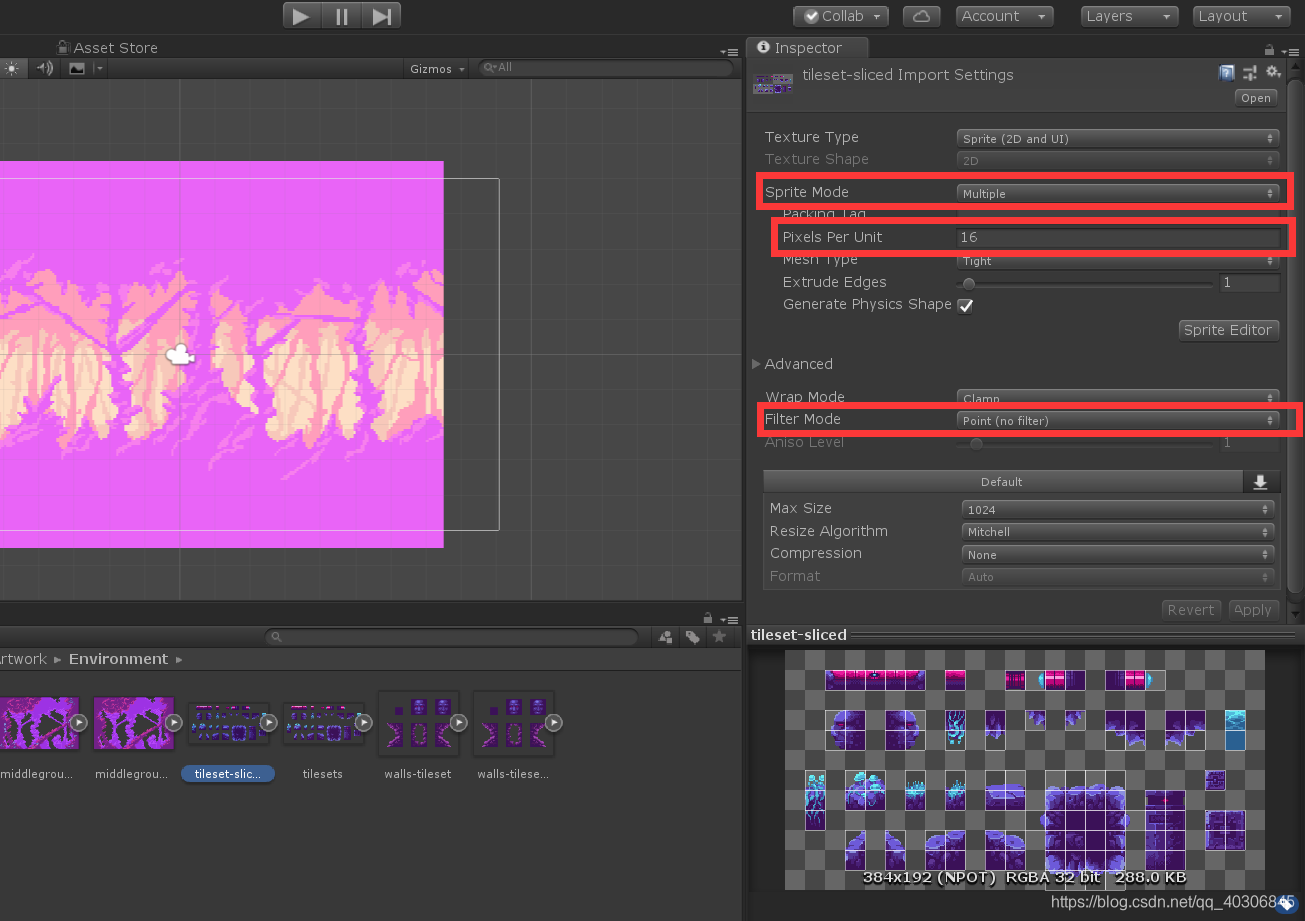Click the Pixels Per Unit field
The image size is (1305, 921).
tap(1118, 237)
